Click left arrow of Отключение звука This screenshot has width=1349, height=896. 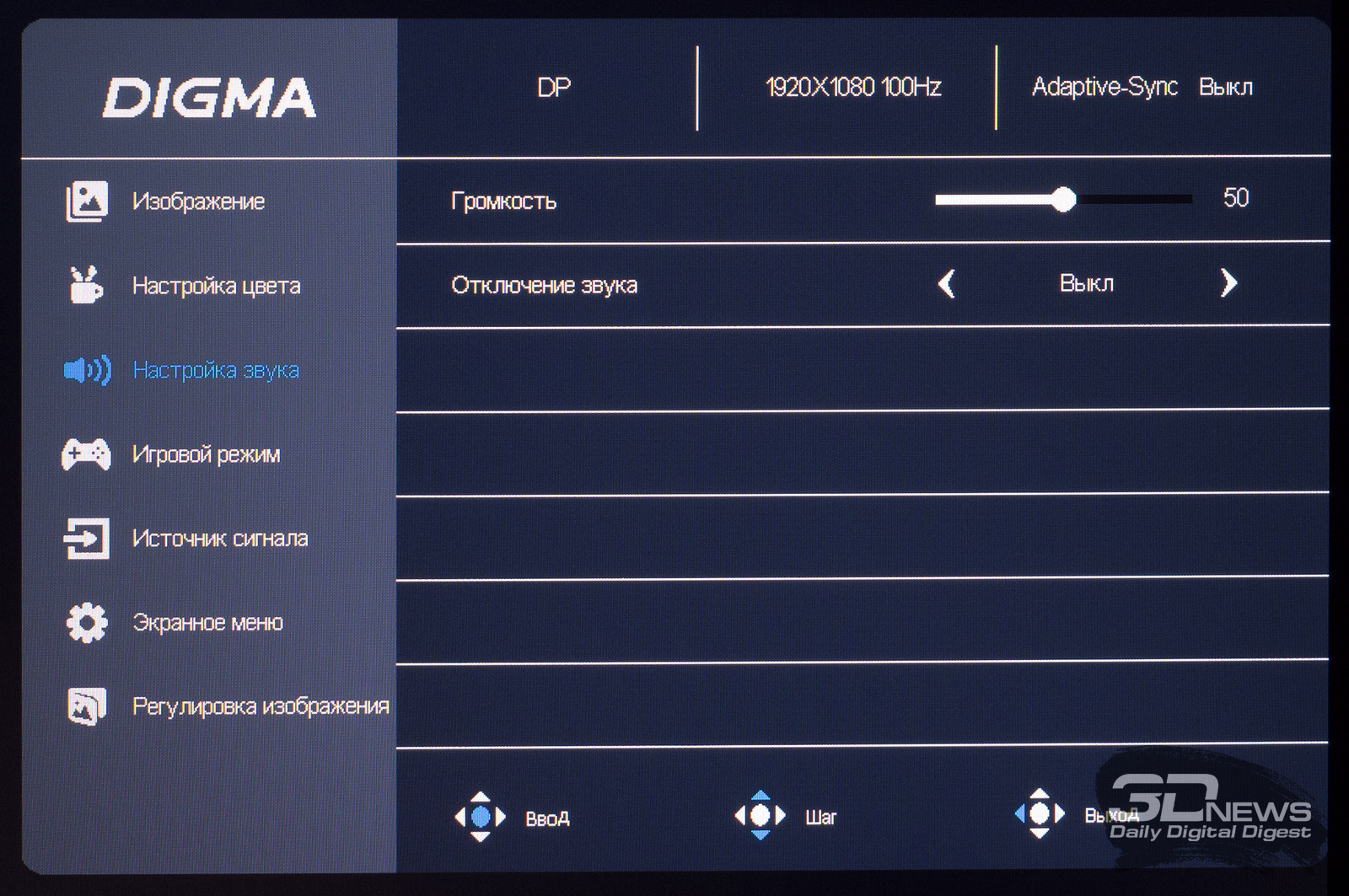click(x=947, y=283)
